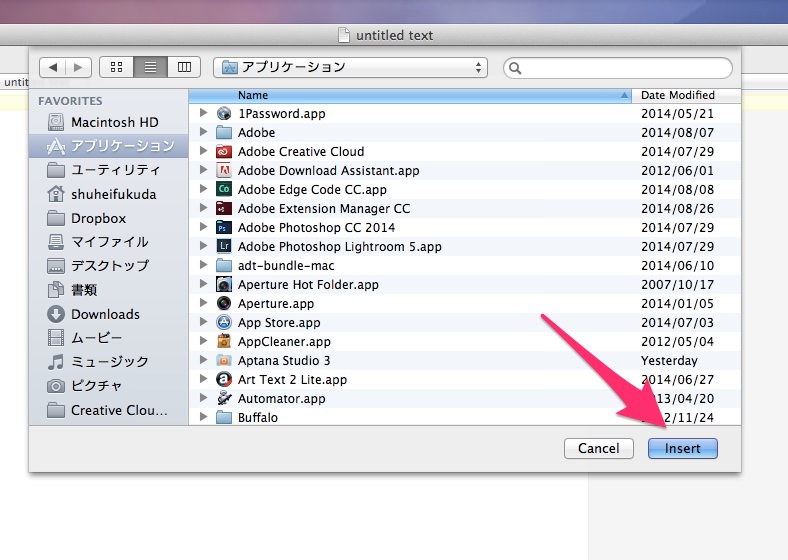This screenshot has height=560, width=788.
Task: Click the Adobe Edge Code CC.app icon
Action: (224, 190)
